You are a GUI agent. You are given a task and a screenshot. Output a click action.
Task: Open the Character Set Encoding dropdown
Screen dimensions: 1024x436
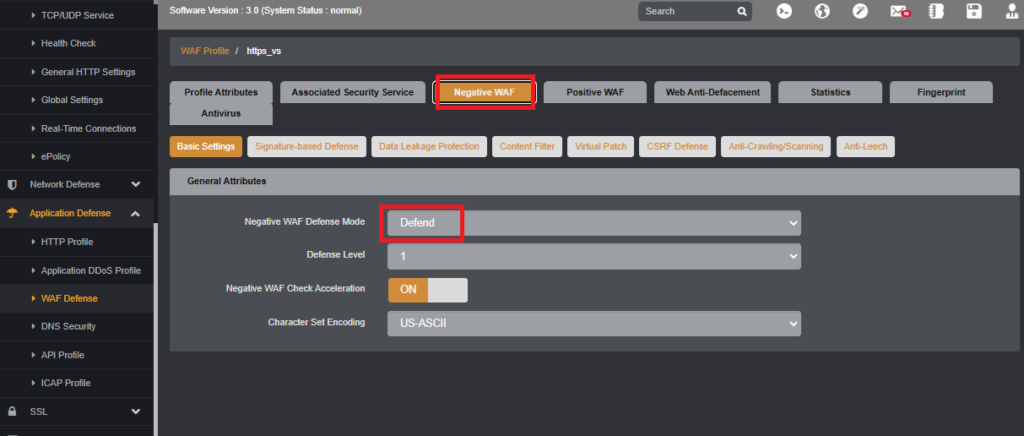point(594,323)
